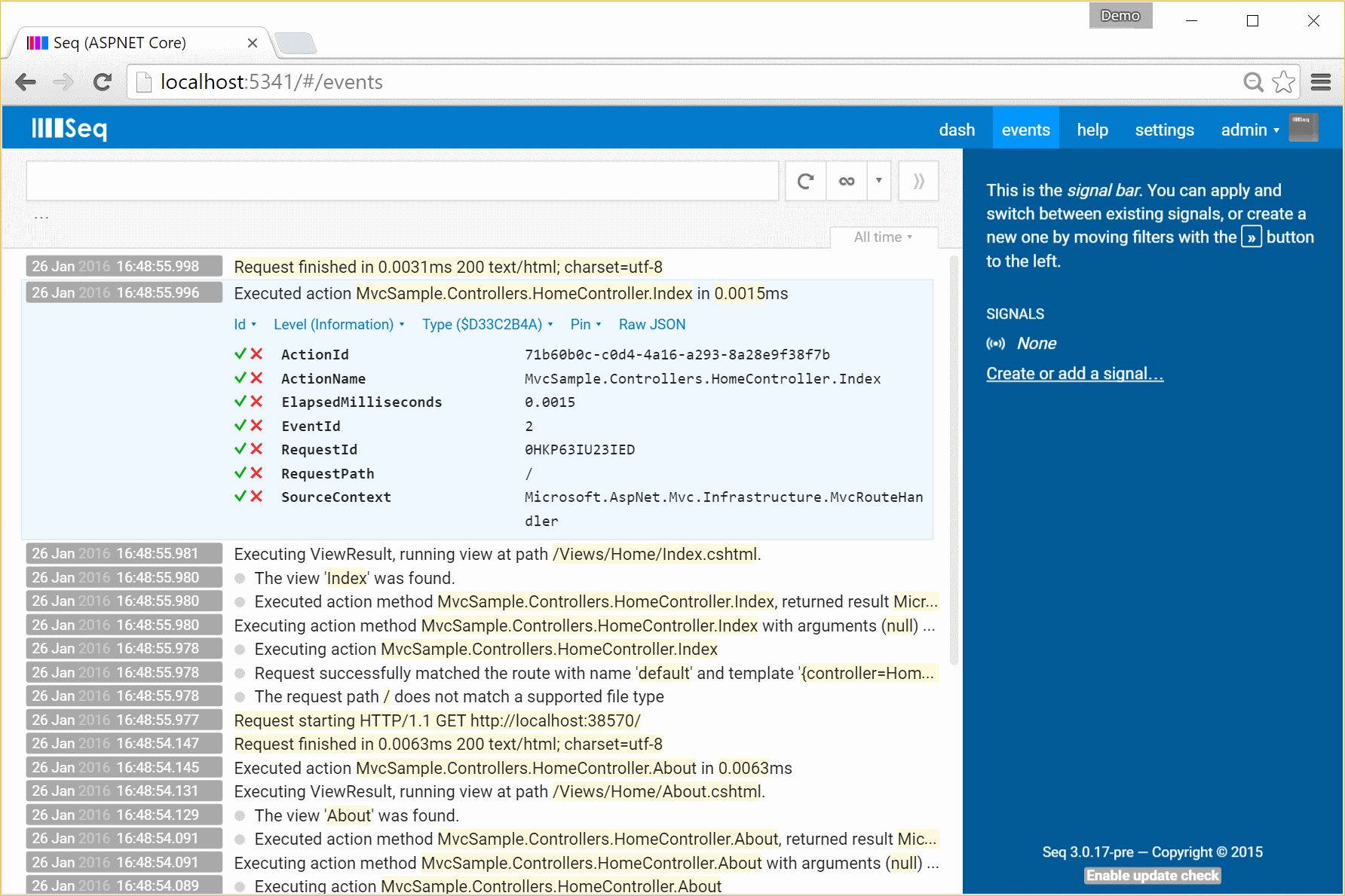
Task: Click the browser forward arrow
Action: point(64,81)
